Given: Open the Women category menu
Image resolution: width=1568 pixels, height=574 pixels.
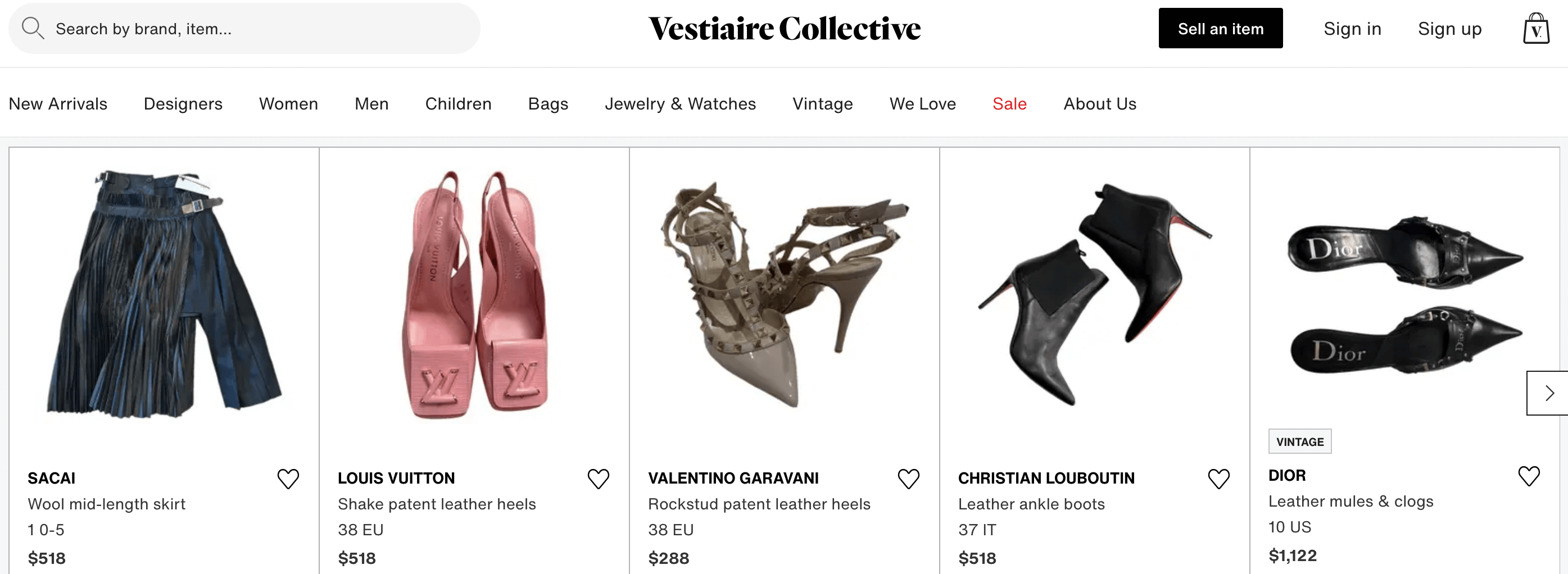Looking at the screenshot, I should point(288,104).
